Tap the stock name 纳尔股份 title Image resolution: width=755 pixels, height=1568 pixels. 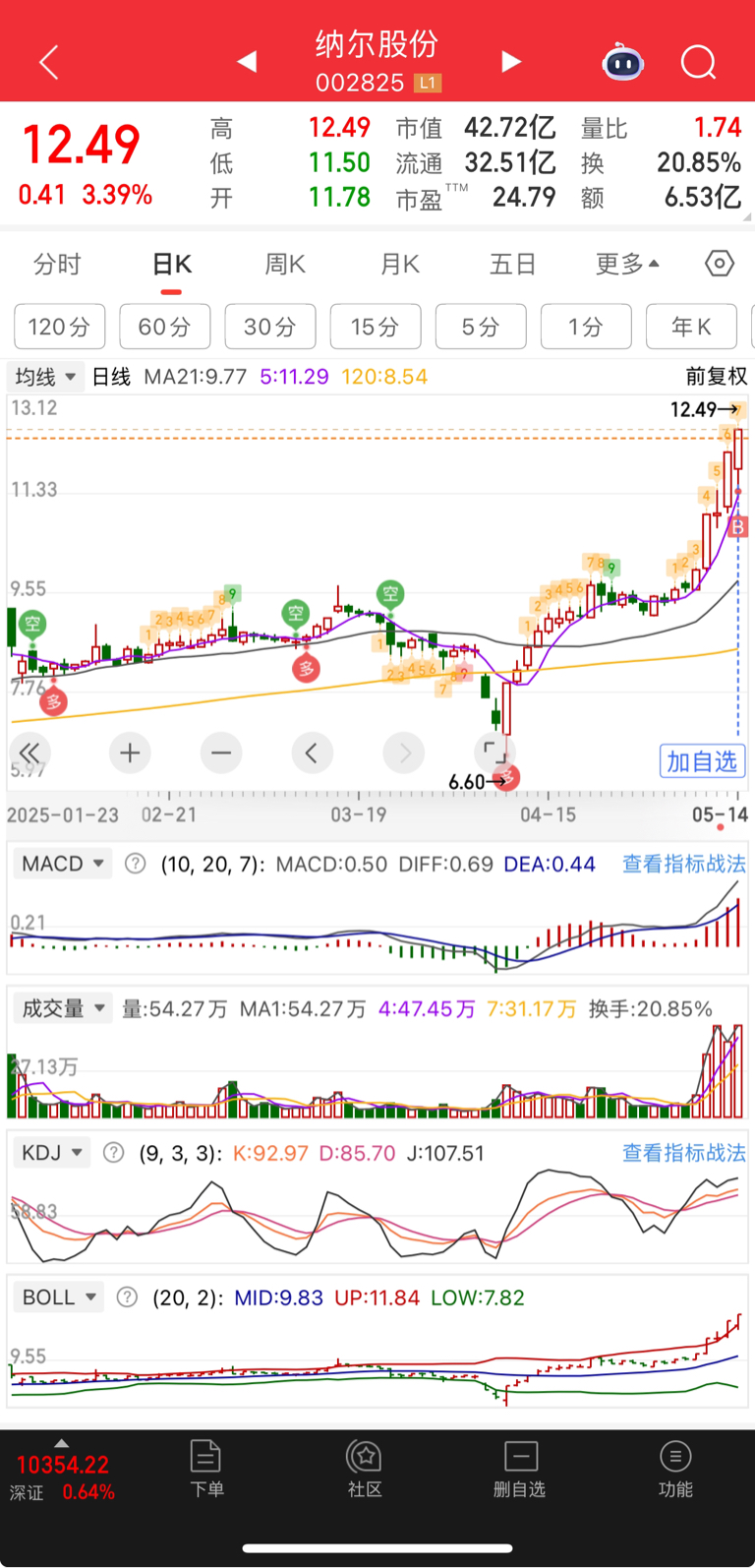coord(377,44)
